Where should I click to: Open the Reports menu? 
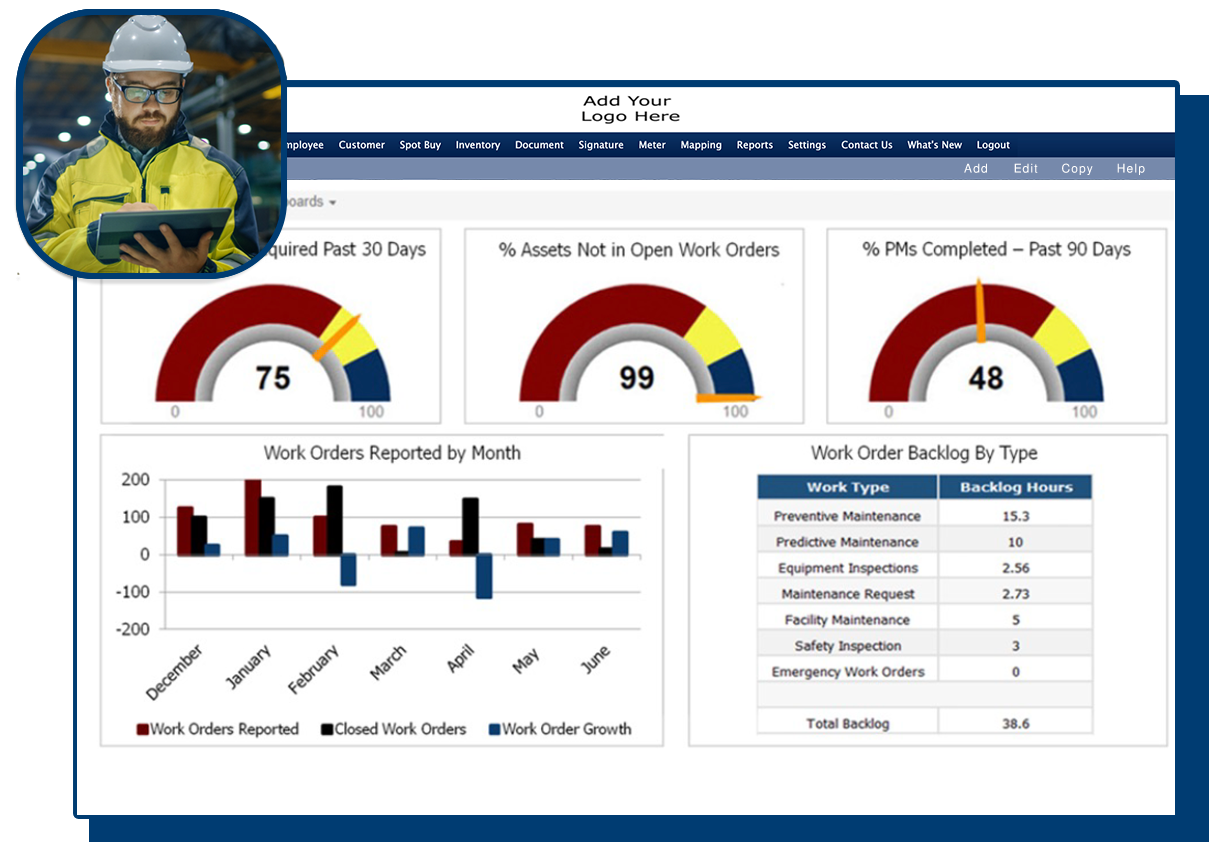(755, 145)
